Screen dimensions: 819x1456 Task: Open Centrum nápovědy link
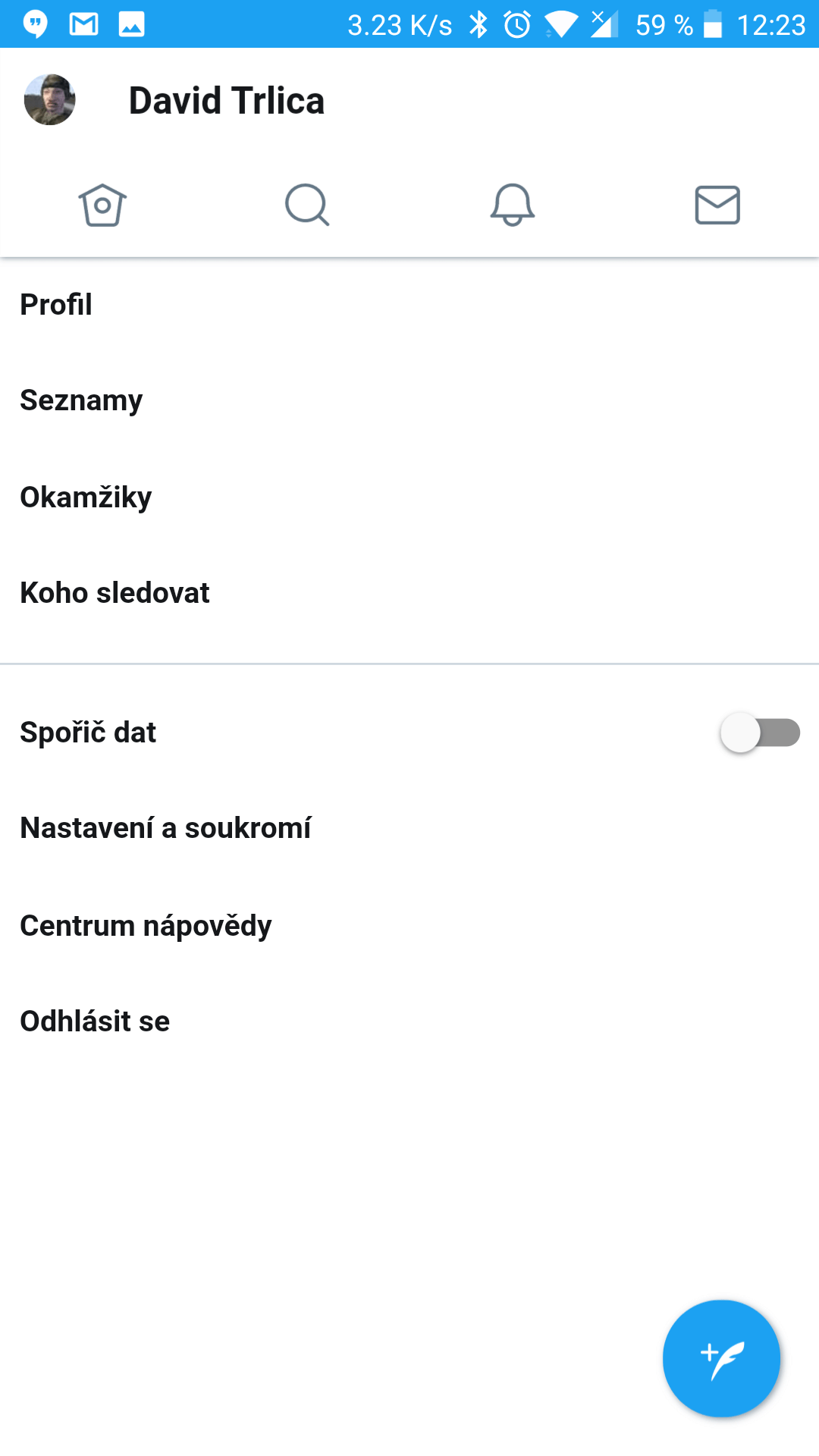tap(146, 926)
